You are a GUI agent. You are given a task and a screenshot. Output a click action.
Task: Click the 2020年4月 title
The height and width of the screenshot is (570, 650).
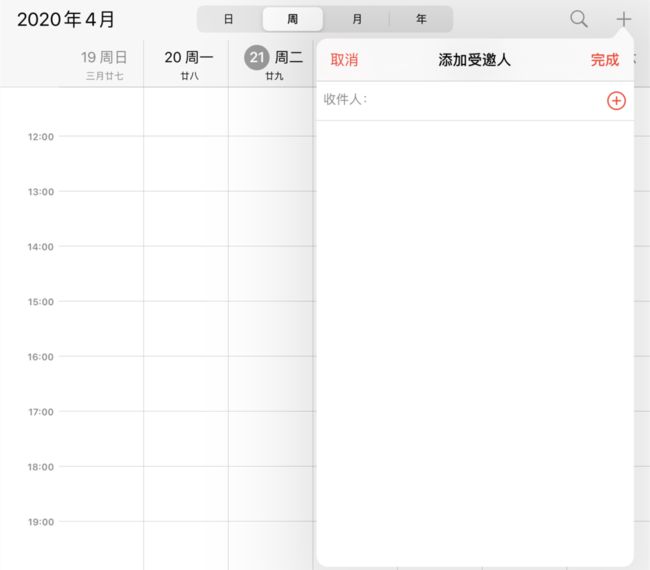(x=65, y=19)
